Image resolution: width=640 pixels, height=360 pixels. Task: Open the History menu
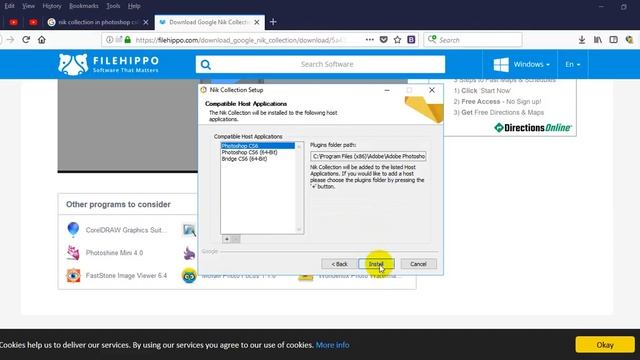point(52,6)
